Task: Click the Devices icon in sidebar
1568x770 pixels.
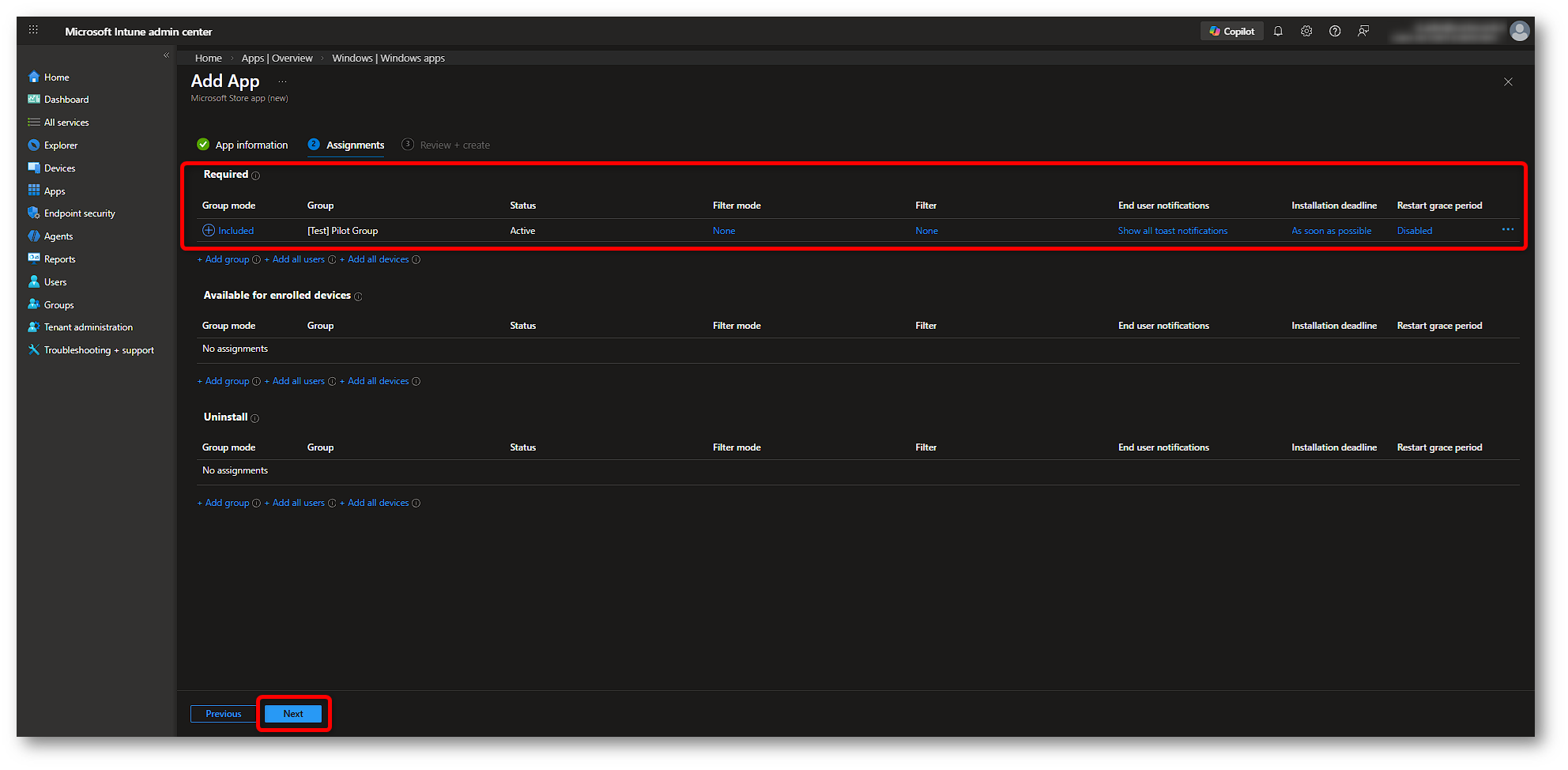Action: pos(33,168)
